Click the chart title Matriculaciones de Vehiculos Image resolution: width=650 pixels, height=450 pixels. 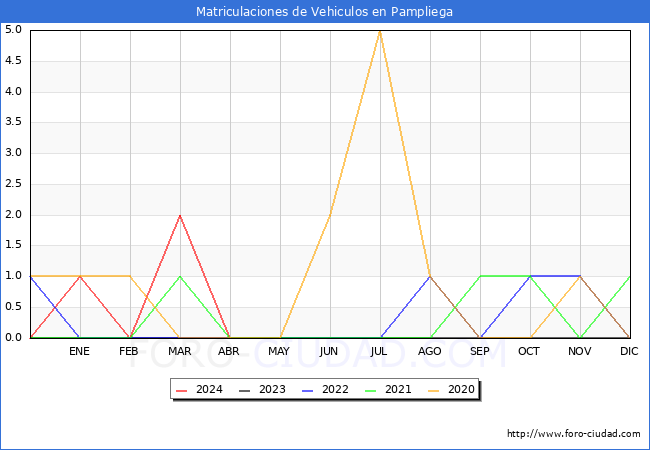tap(324, 12)
